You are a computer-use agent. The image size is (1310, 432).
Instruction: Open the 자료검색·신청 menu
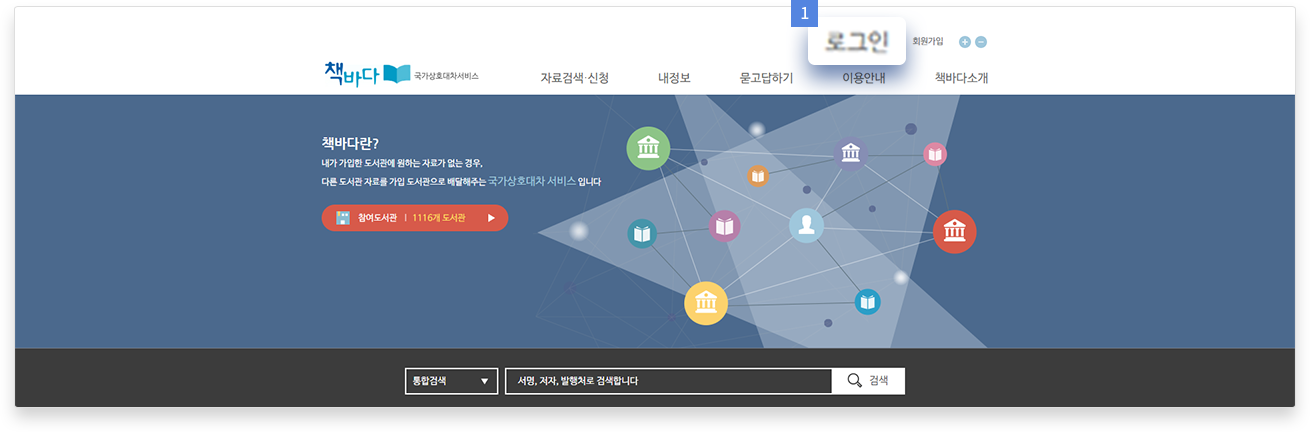574,78
